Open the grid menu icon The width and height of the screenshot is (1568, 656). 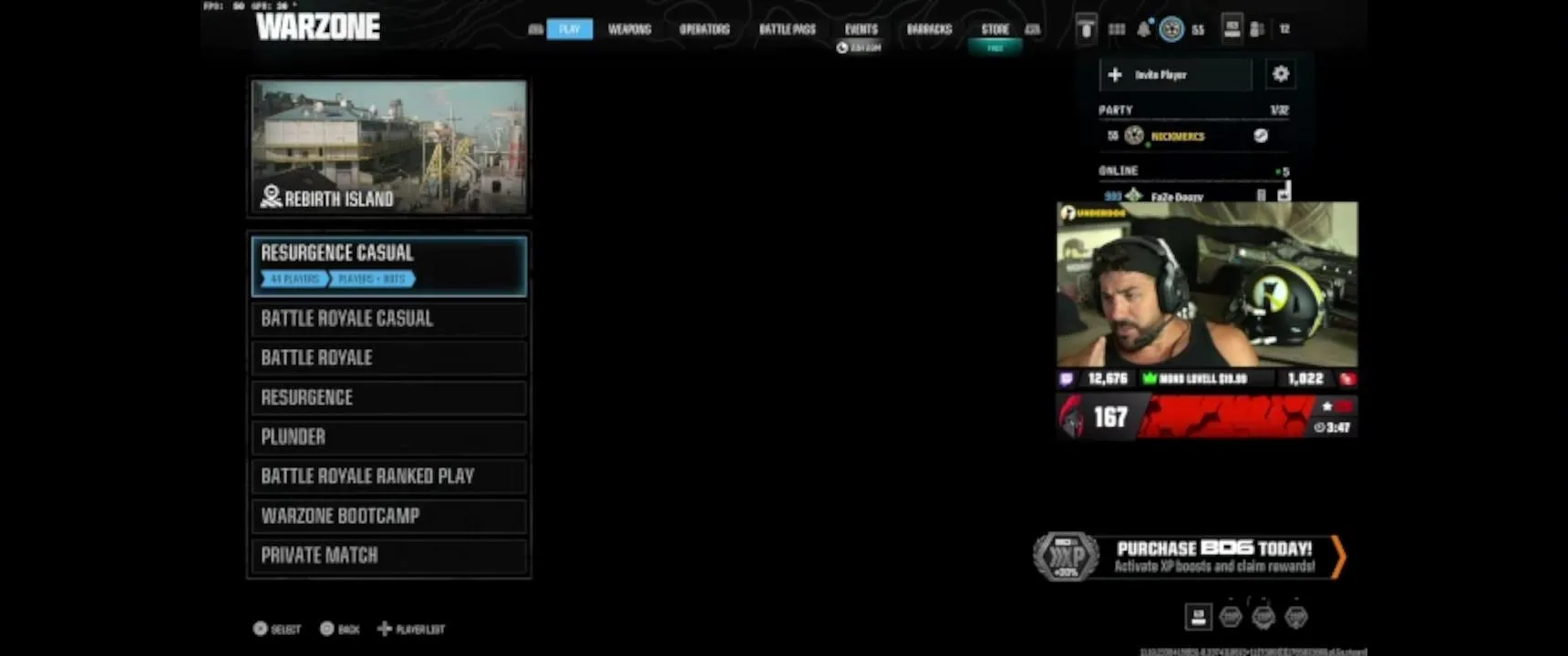click(x=1117, y=29)
